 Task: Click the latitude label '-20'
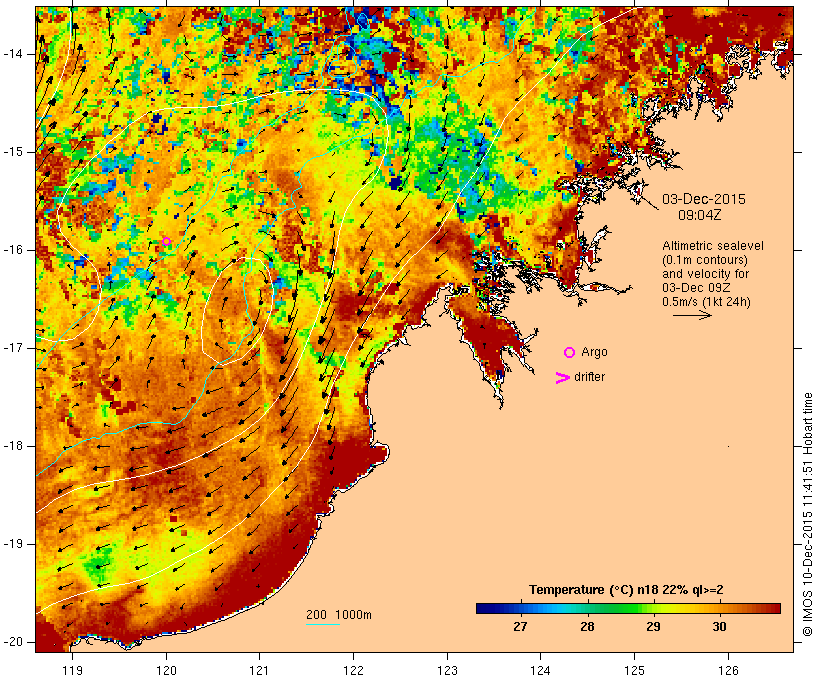click(13, 642)
